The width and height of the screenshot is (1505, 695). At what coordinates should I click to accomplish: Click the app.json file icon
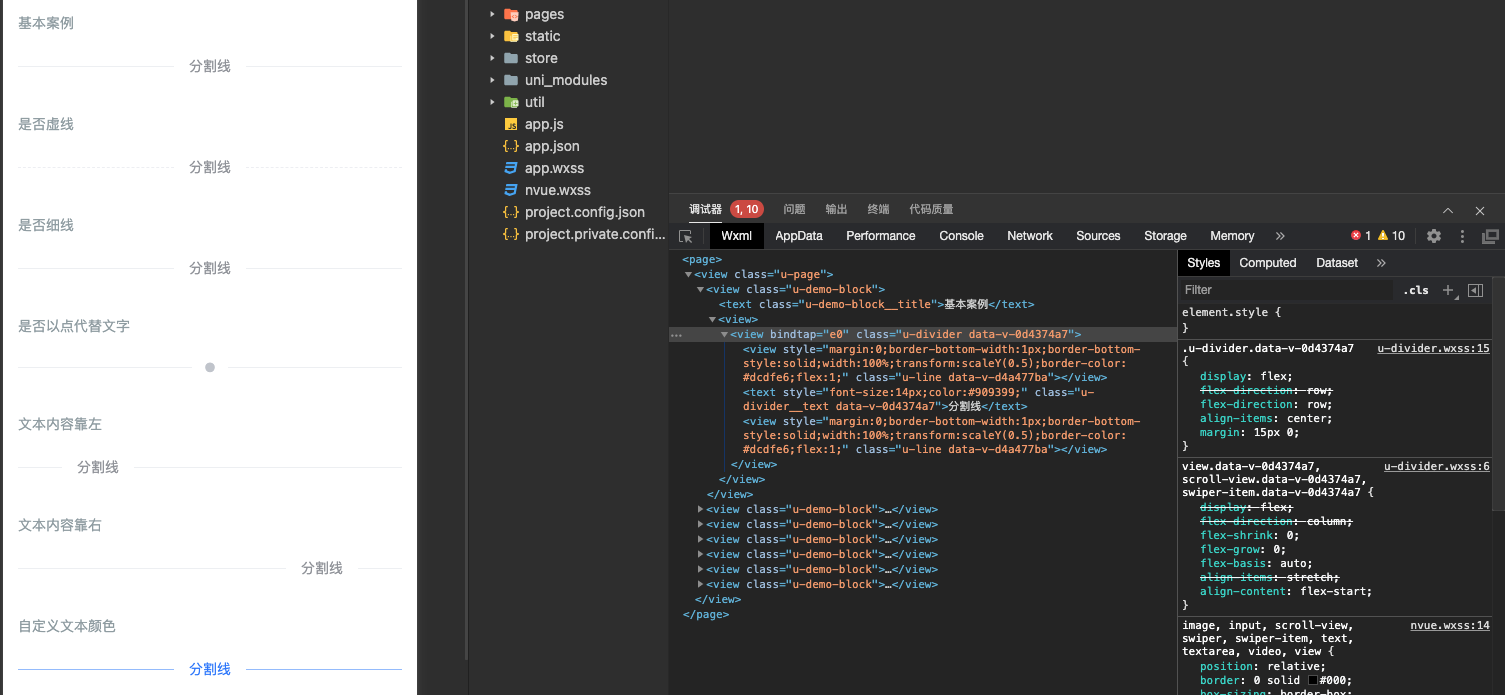pos(512,146)
